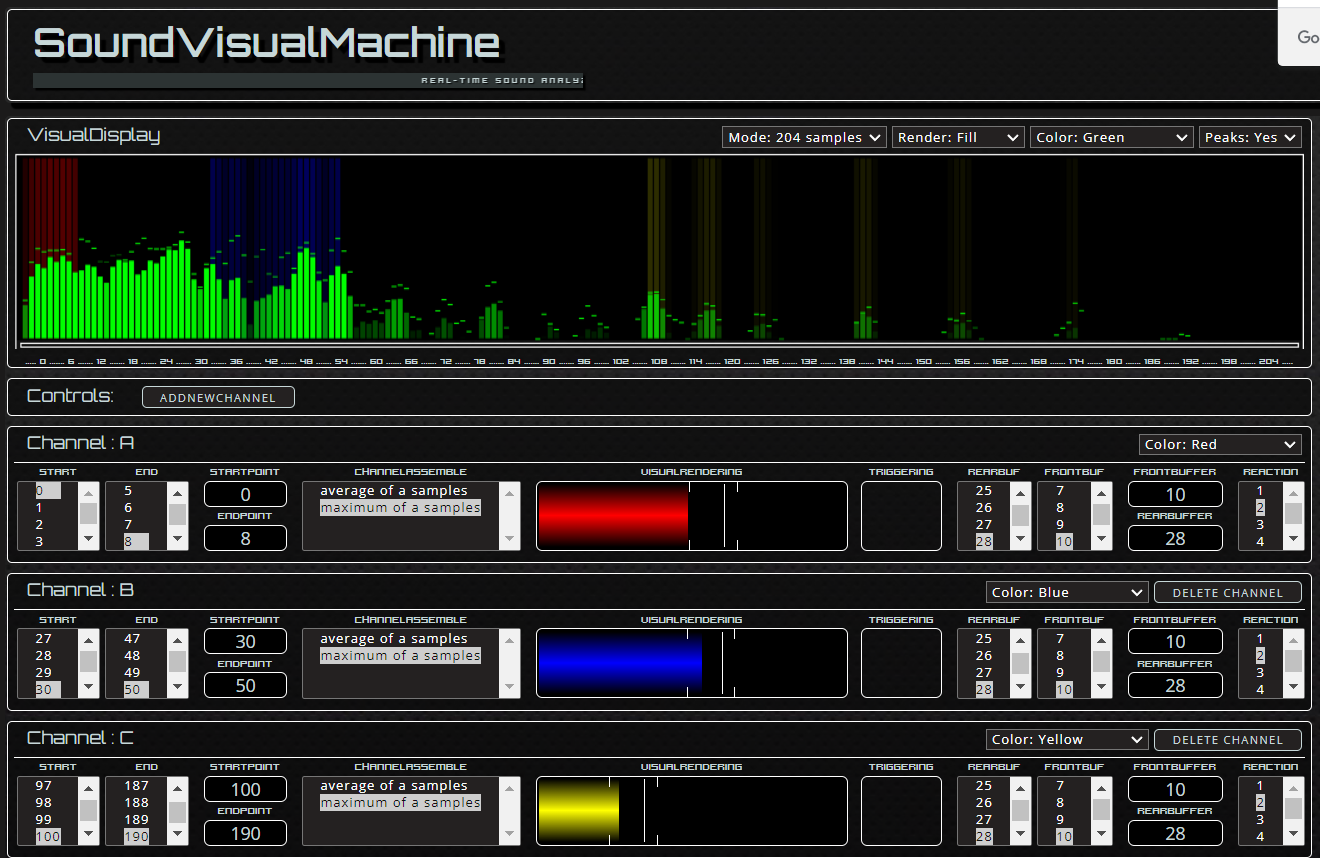Click Channel B ENDPOINT field showing 50
The height and width of the screenshot is (858, 1320).
click(x=246, y=686)
